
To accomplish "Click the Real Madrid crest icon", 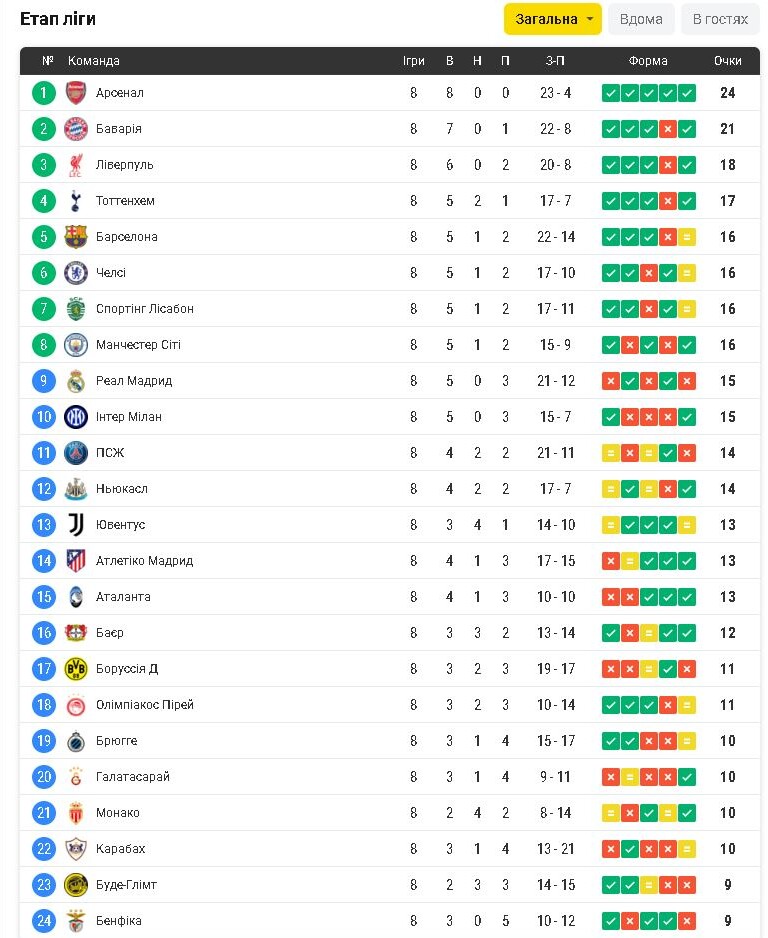I will pos(76,381).
